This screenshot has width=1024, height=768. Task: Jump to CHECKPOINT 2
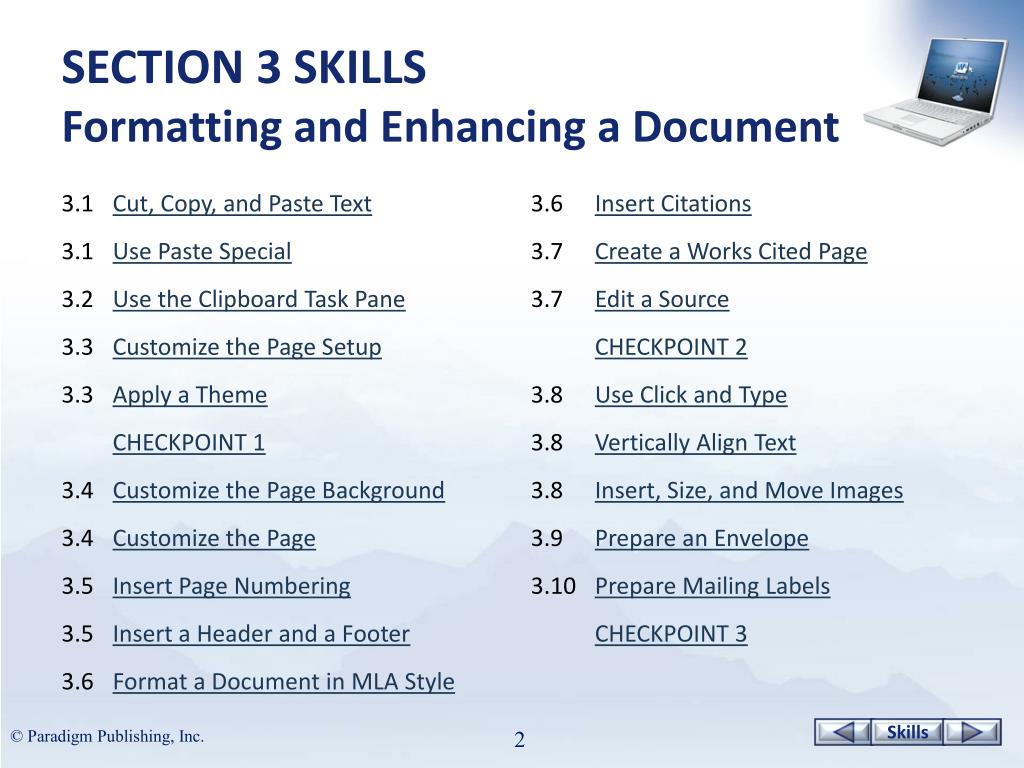coord(671,347)
